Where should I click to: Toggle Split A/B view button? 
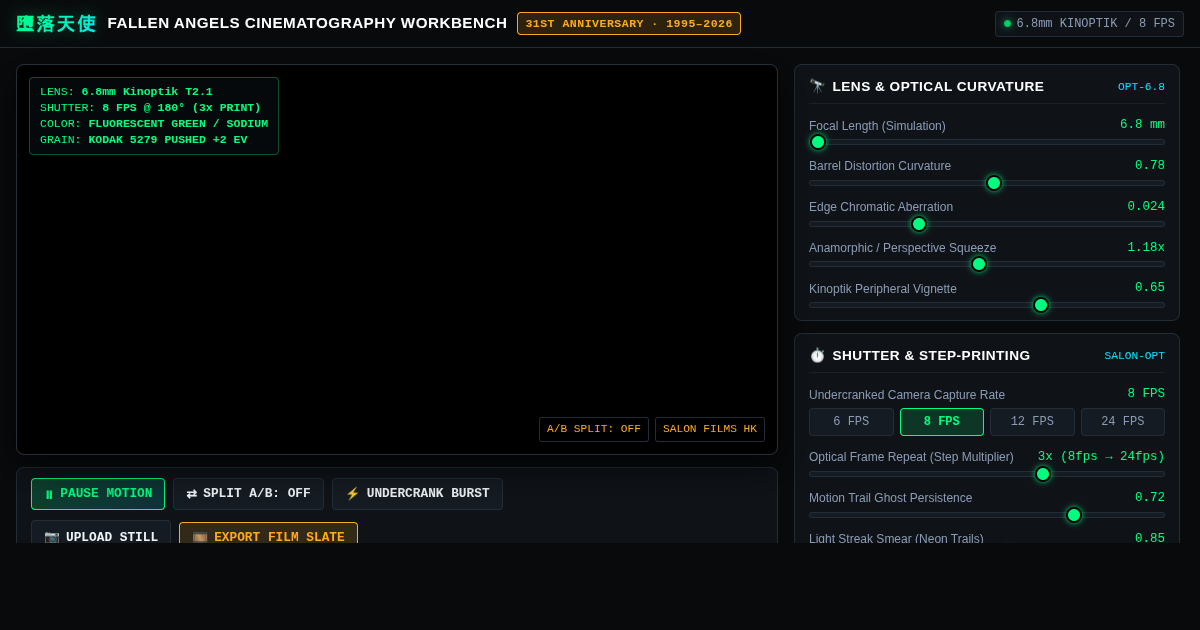(248, 494)
